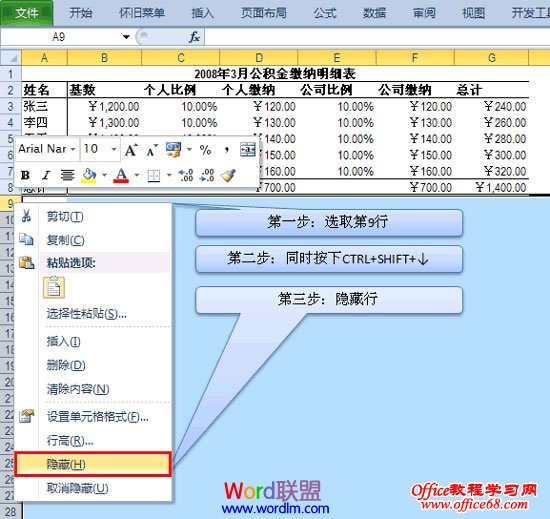
Task: Choose 插入(I) in the context menu
Action: pyautogui.click(x=93, y=341)
